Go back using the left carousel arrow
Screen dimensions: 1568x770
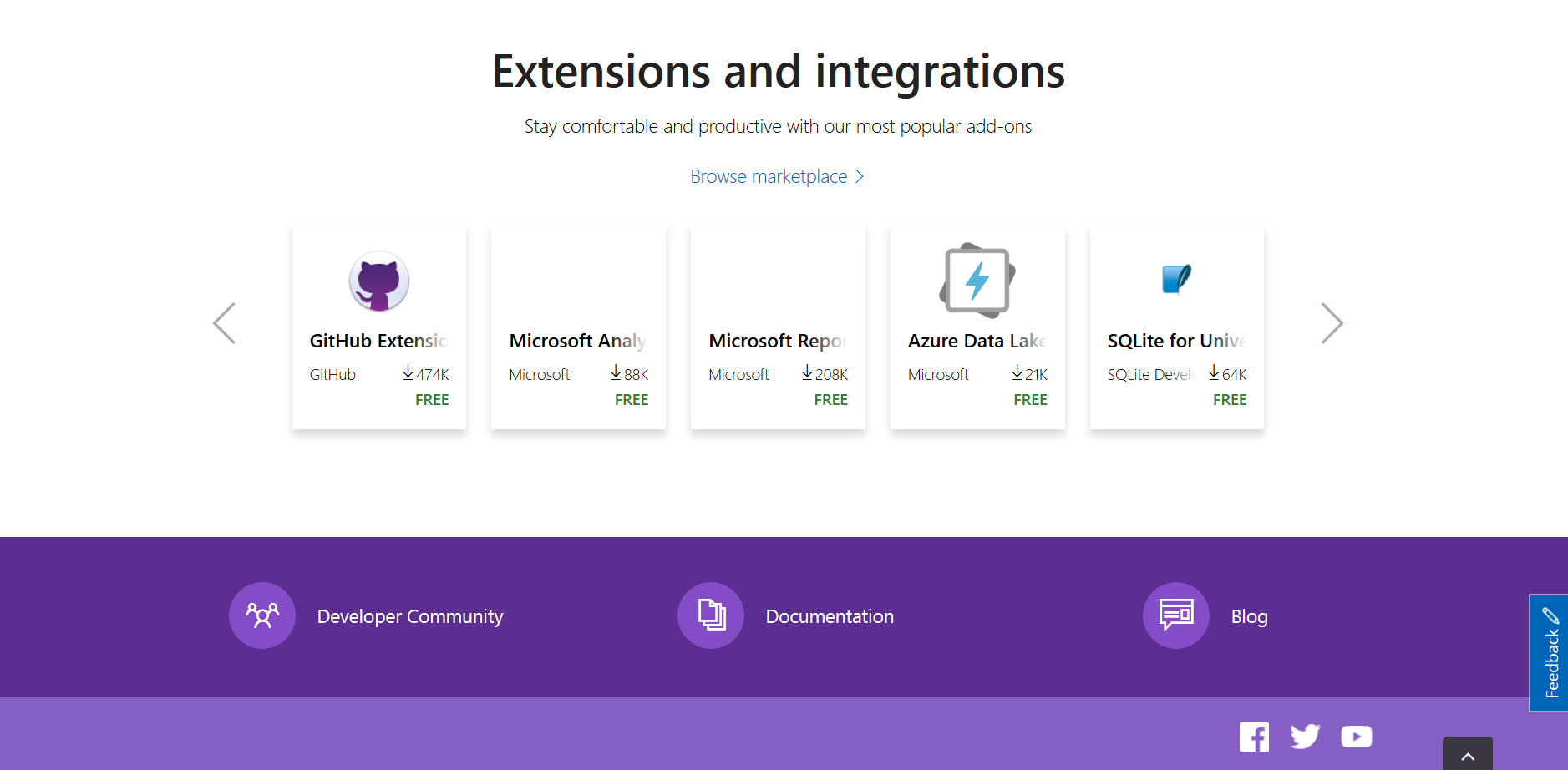tap(224, 323)
